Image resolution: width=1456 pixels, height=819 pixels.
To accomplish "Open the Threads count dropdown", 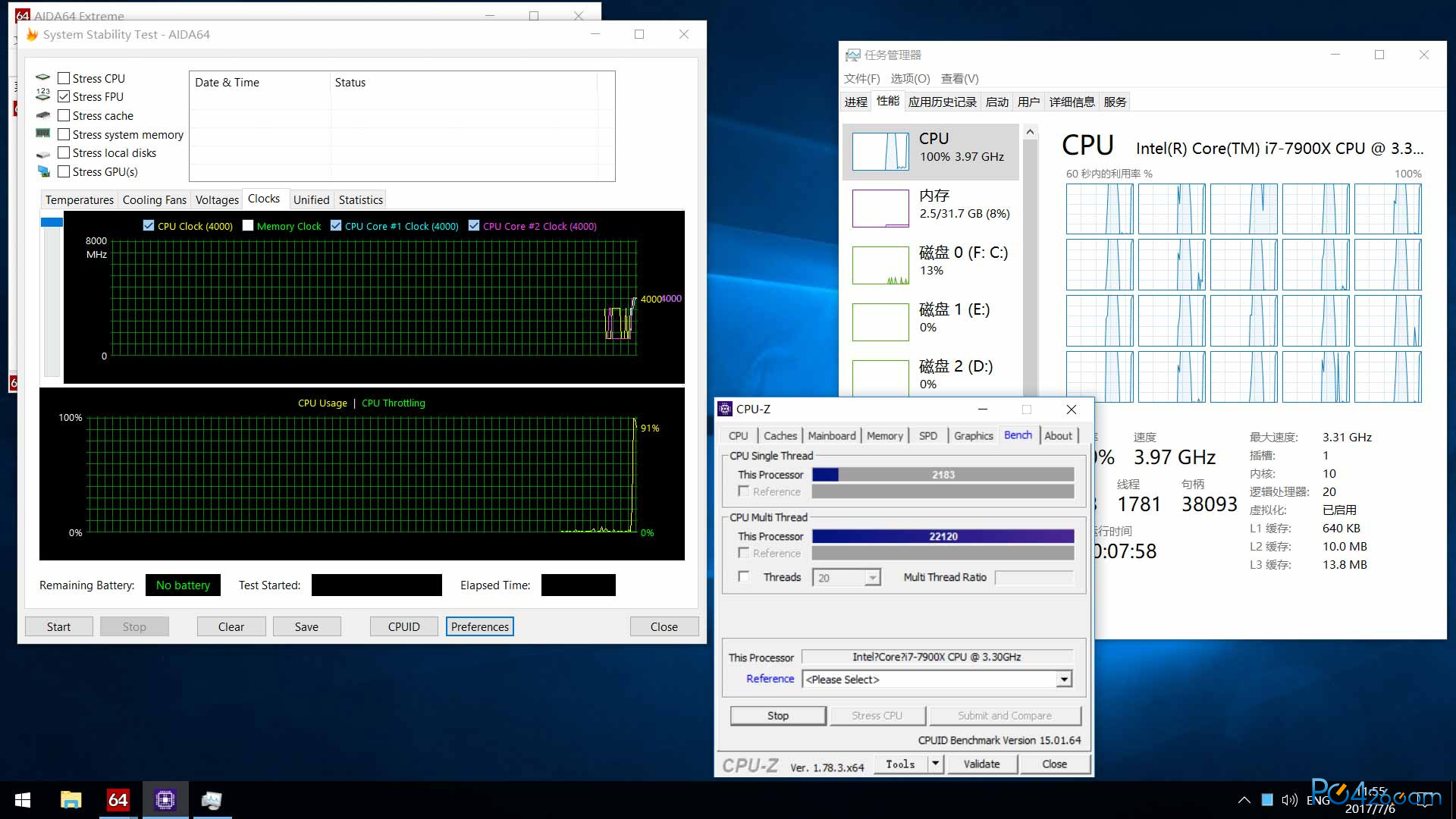I will (x=873, y=578).
